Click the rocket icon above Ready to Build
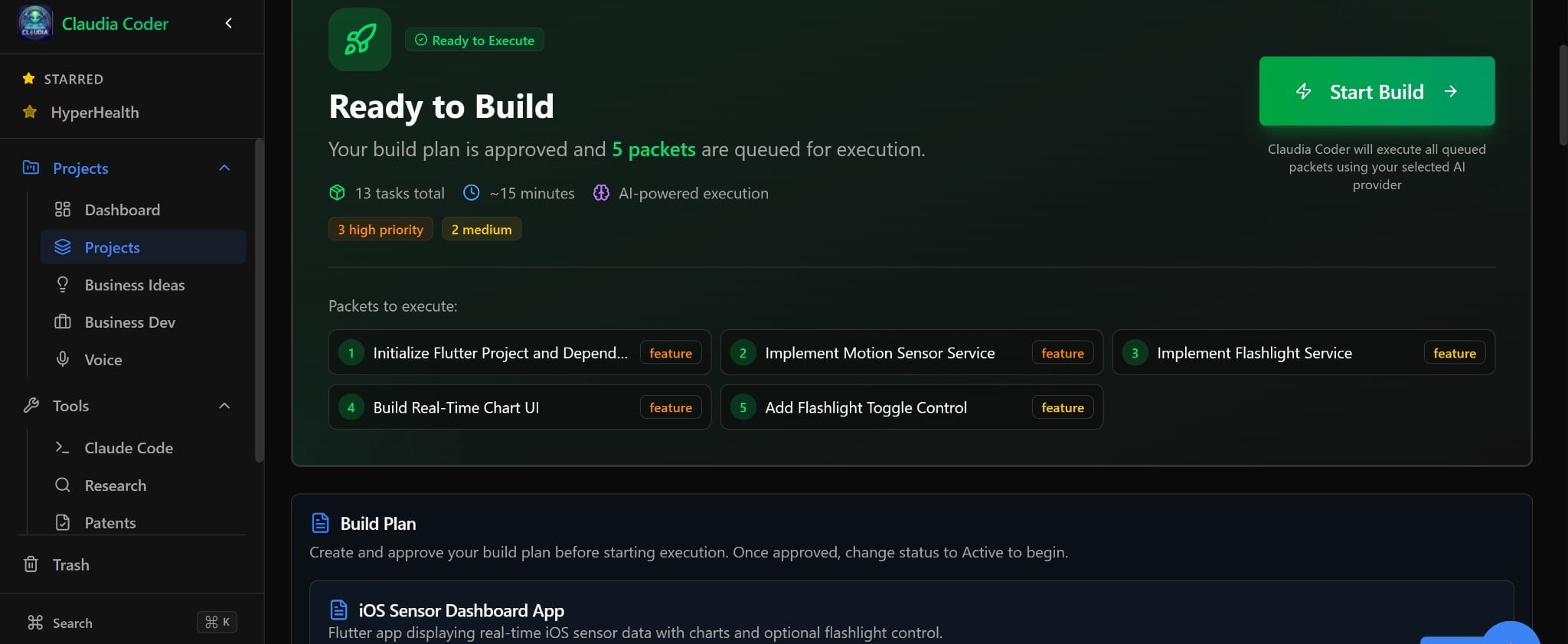The image size is (1568, 644). [x=360, y=40]
